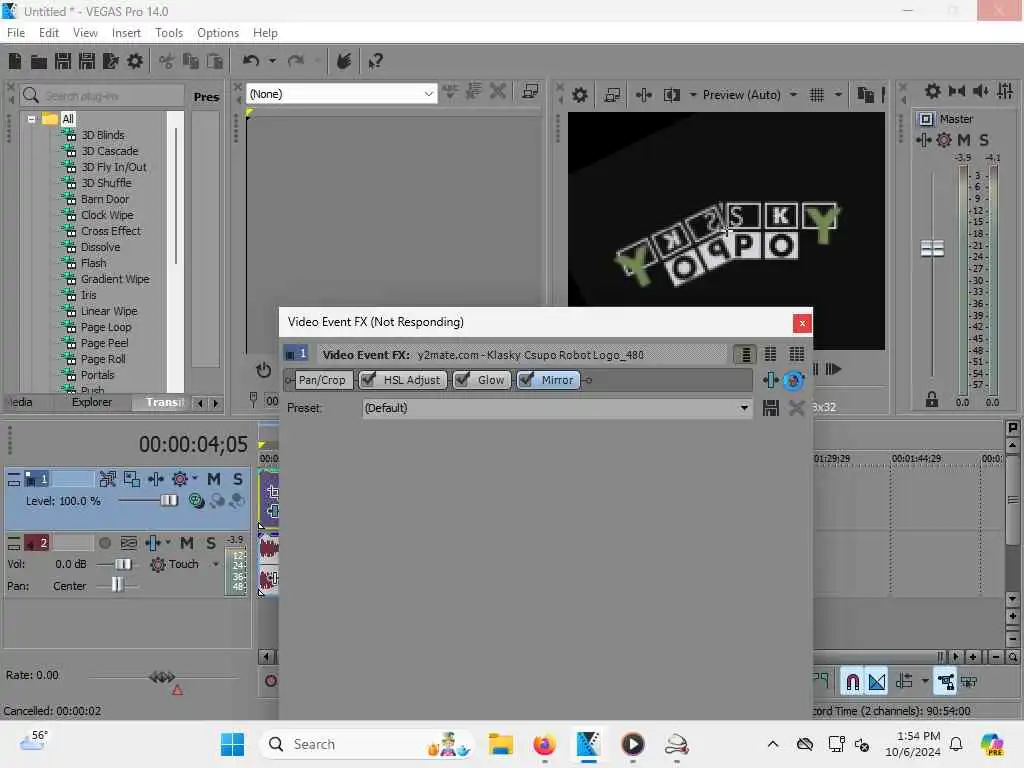1024x768 pixels.
Task: Collapse the All transitions folder
Action: coord(31,120)
